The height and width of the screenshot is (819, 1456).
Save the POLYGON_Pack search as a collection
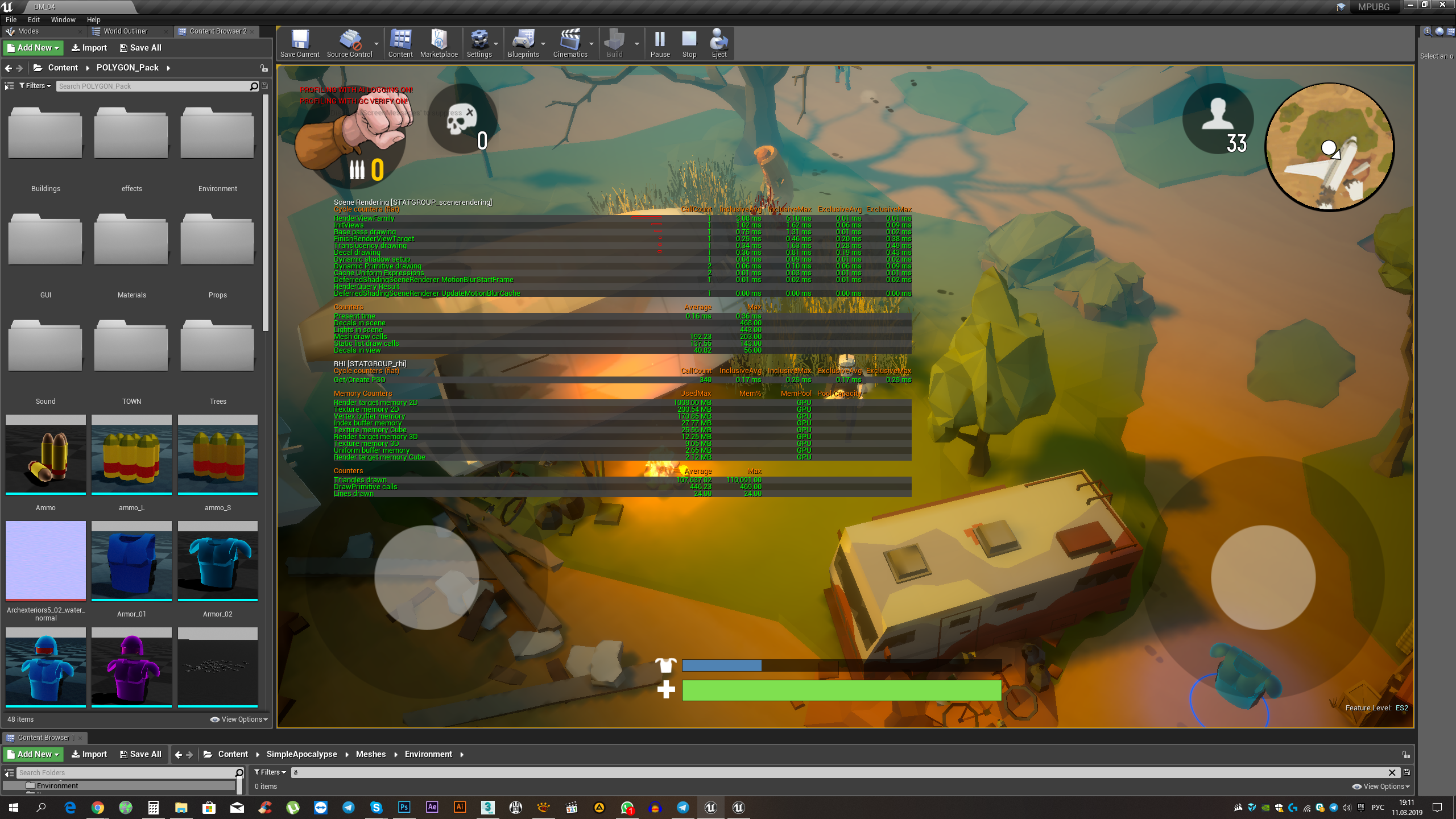pyautogui.click(x=264, y=86)
